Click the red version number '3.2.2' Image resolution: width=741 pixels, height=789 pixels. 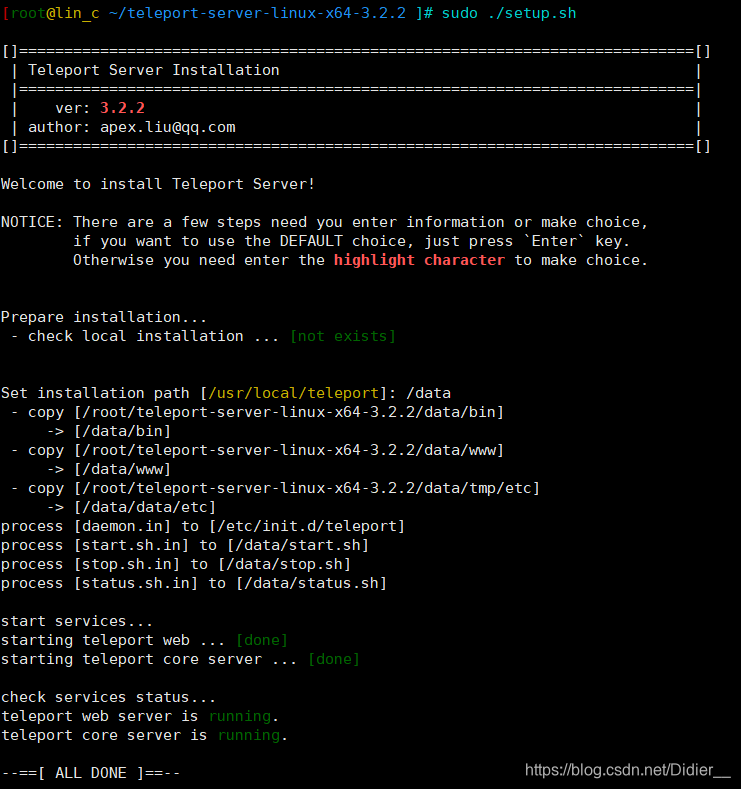tap(122, 108)
